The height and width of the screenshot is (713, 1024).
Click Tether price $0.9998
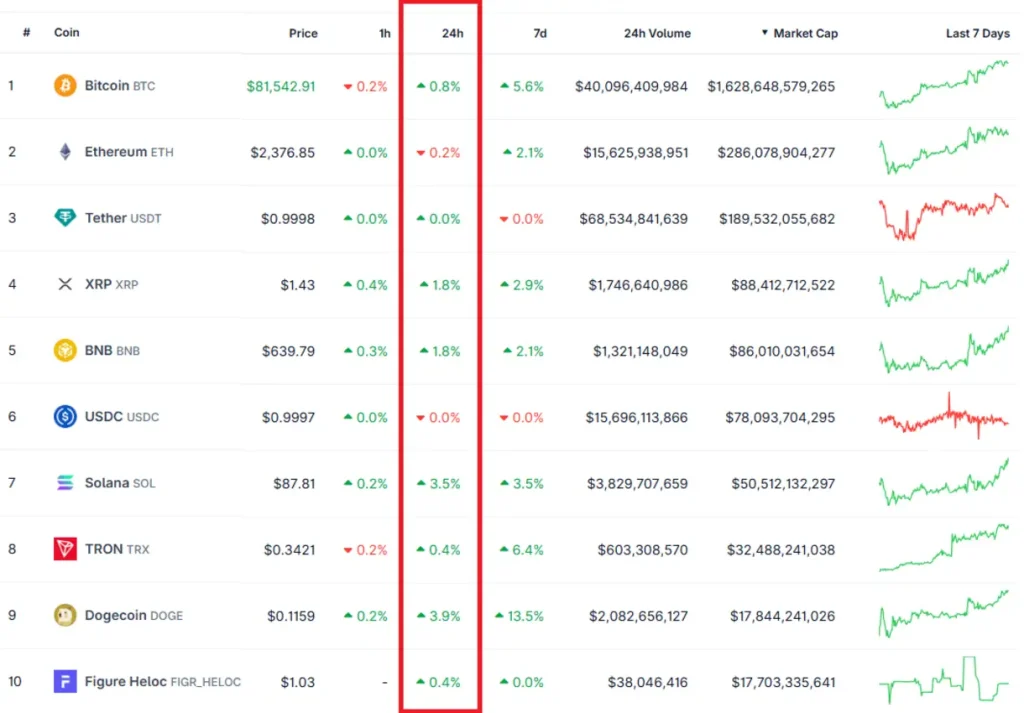click(288, 219)
